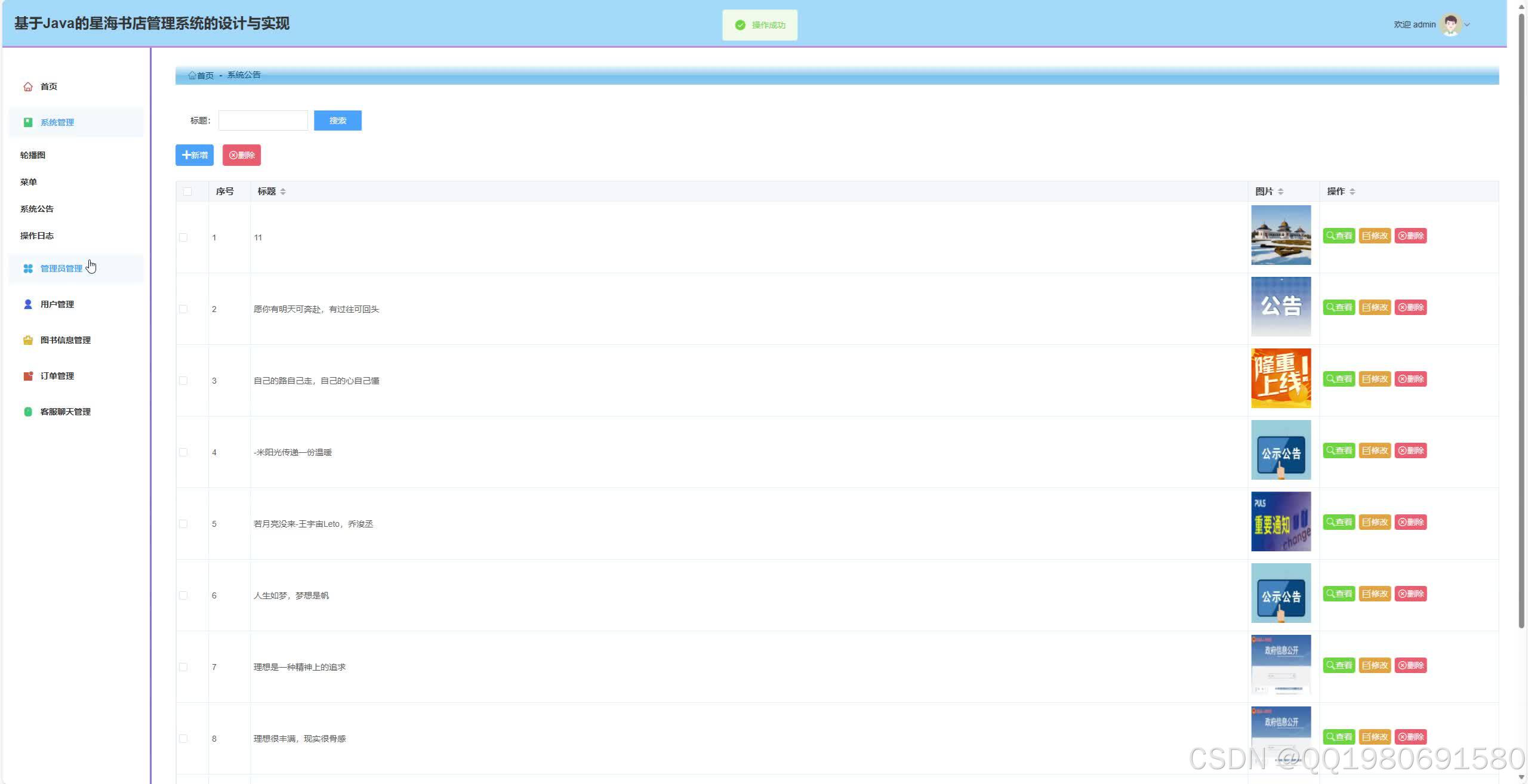
Task: Click the home icon in sidebar
Action: tap(27, 87)
